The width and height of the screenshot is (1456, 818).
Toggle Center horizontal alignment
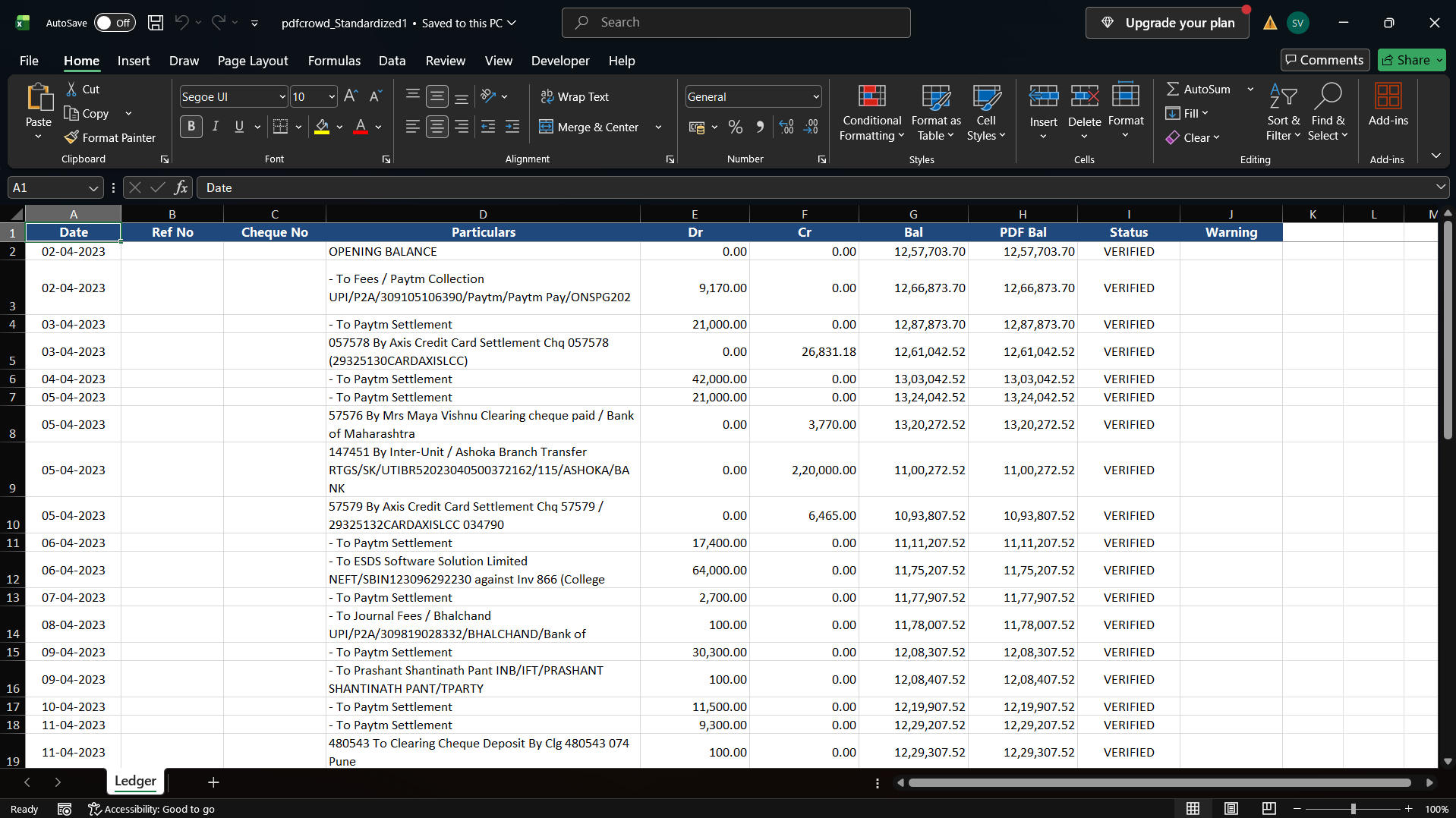point(437,127)
